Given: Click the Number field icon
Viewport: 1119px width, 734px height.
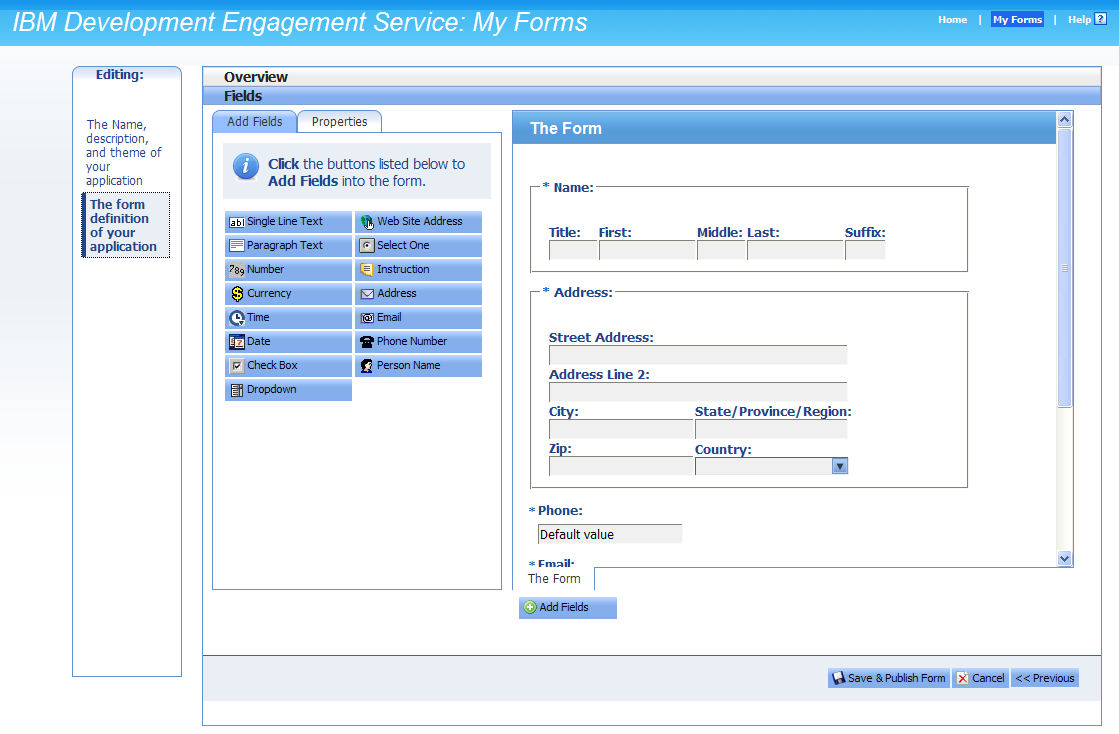Looking at the screenshot, I should pos(236,270).
